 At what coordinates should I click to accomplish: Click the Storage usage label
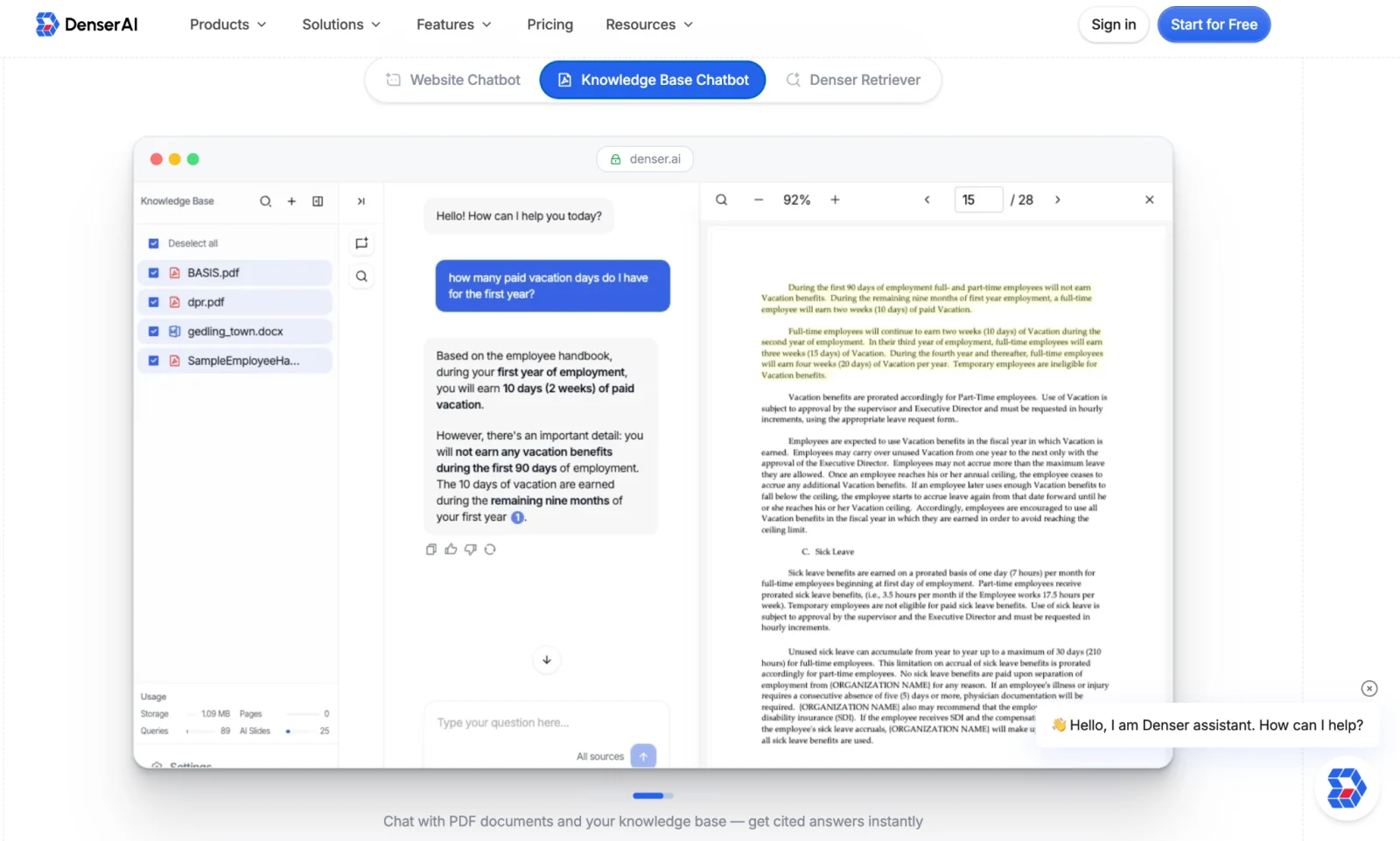[155, 714]
